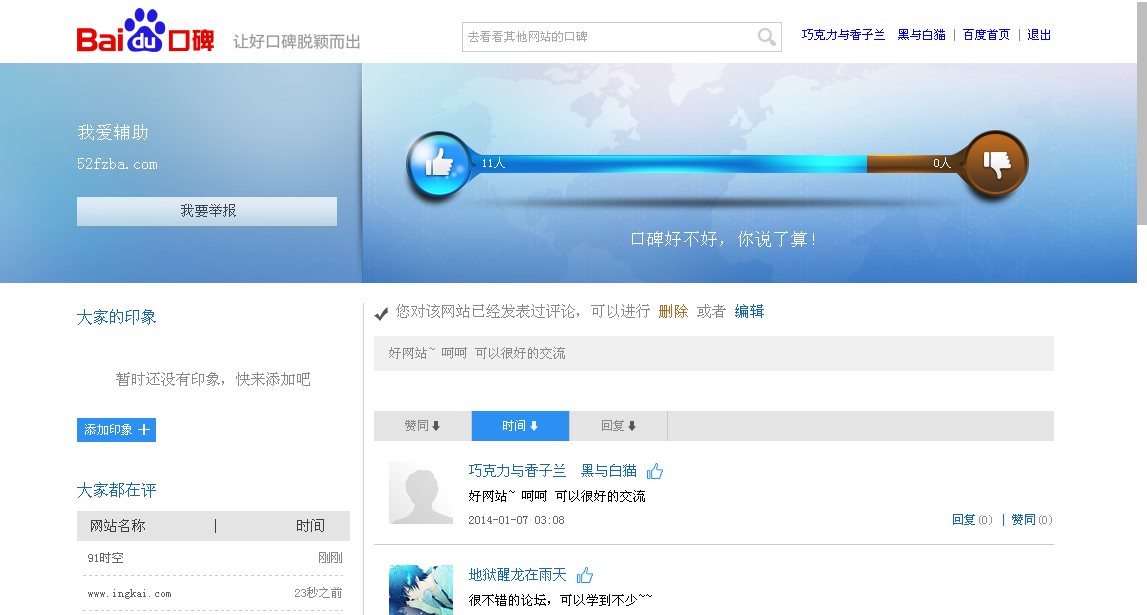The image size is (1147, 615).
Task: Click 91时空 in the site list
Action: (x=105, y=558)
